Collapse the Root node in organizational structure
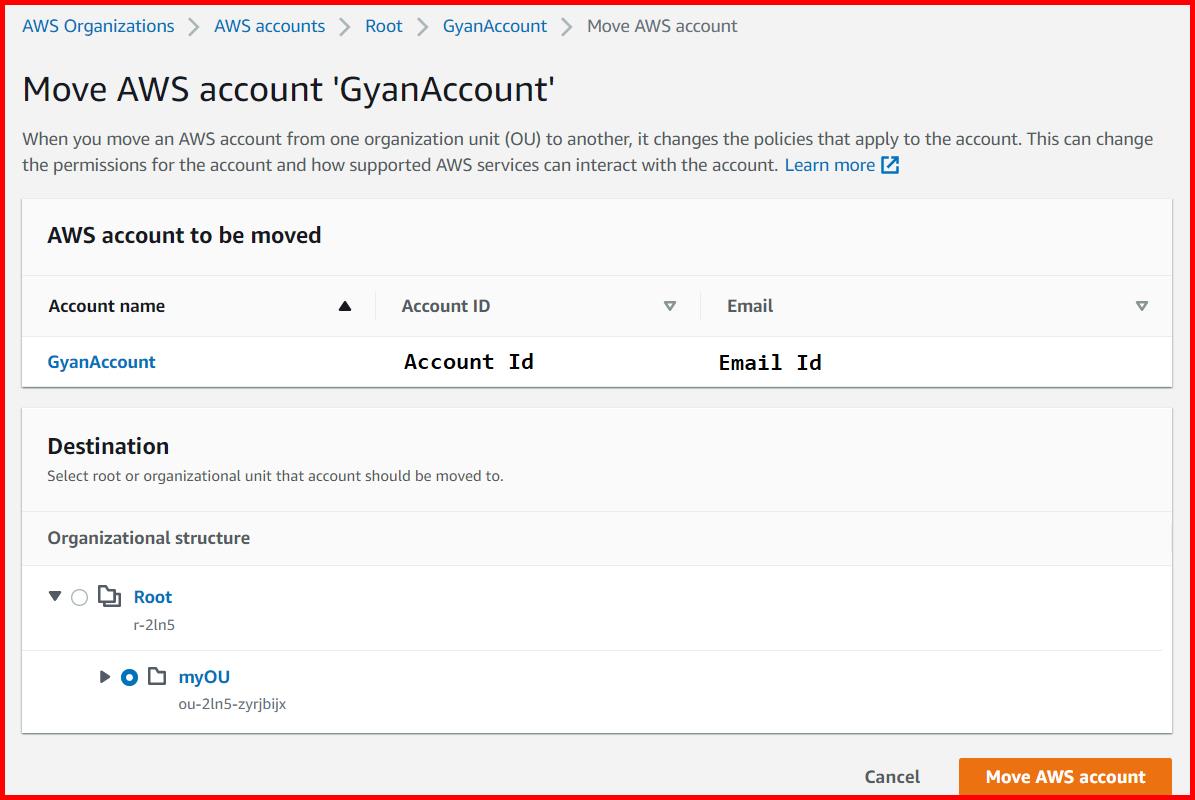This screenshot has width=1195, height=800. point(56,596)
